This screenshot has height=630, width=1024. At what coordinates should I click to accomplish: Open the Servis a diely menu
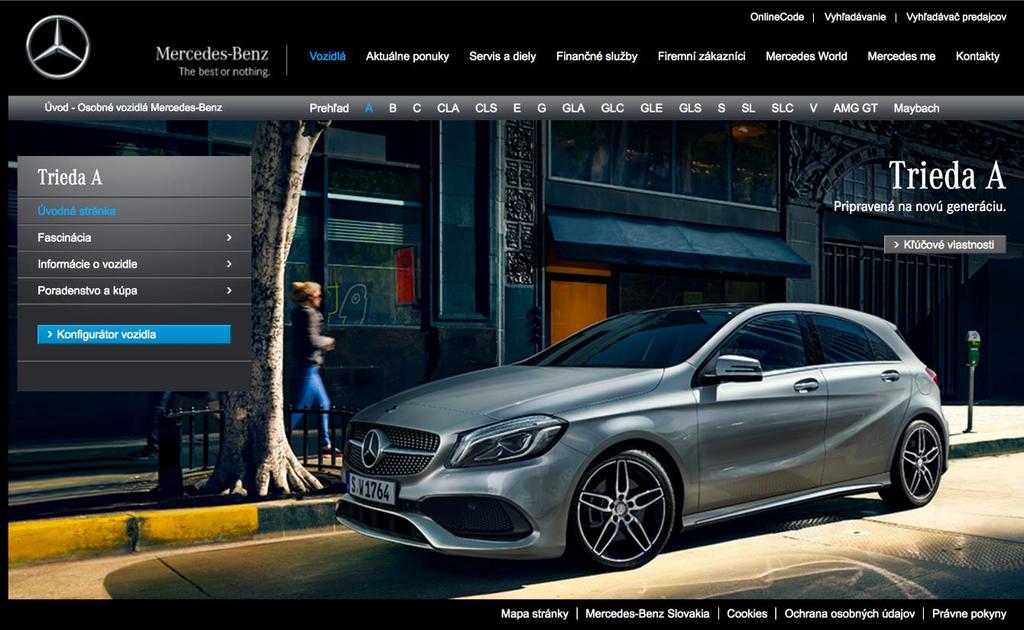tap(502, 56)
